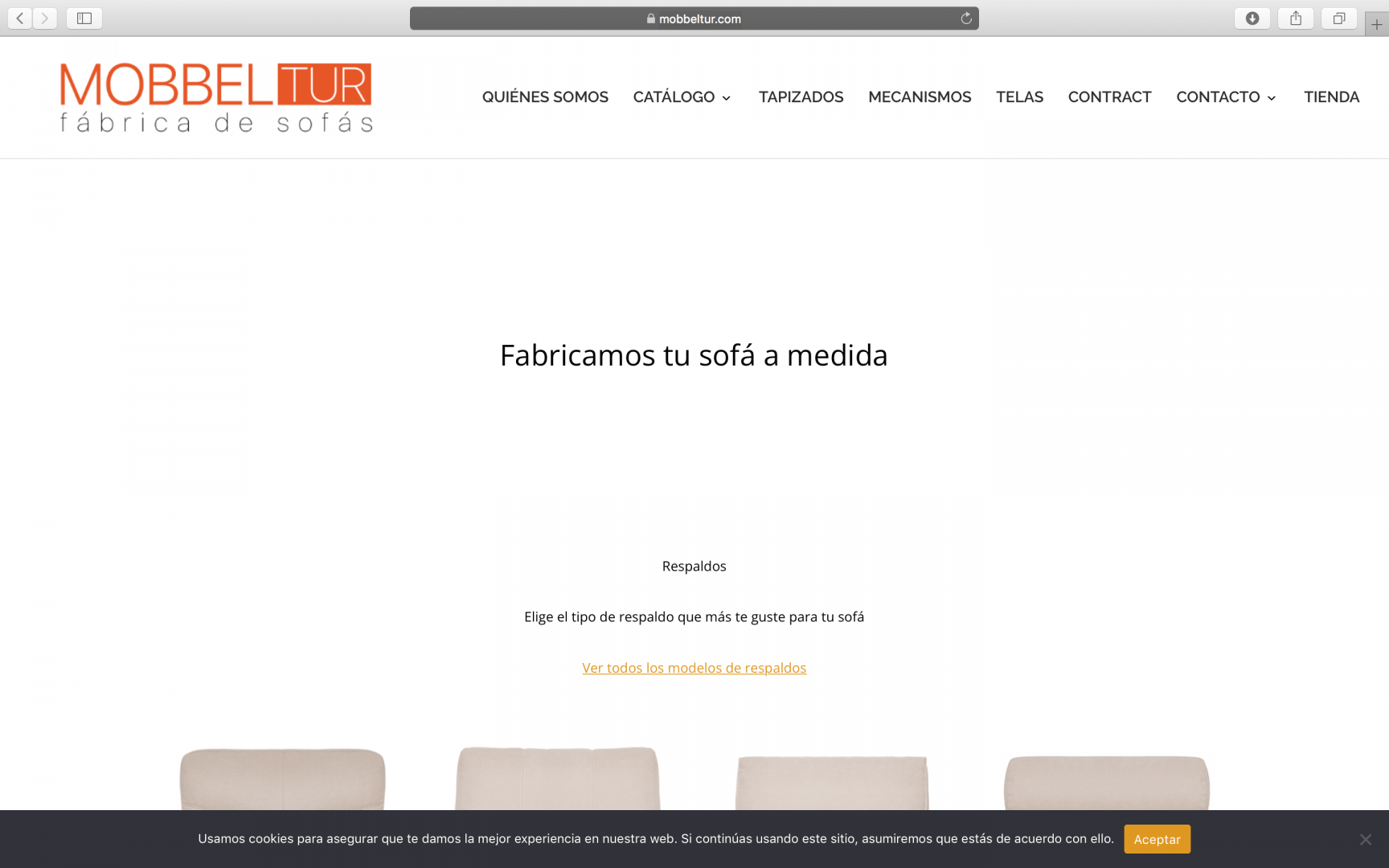Expand the chevron next to CONTACTO
This screenshot has width=1389, height=868.
click(1272, 98)
